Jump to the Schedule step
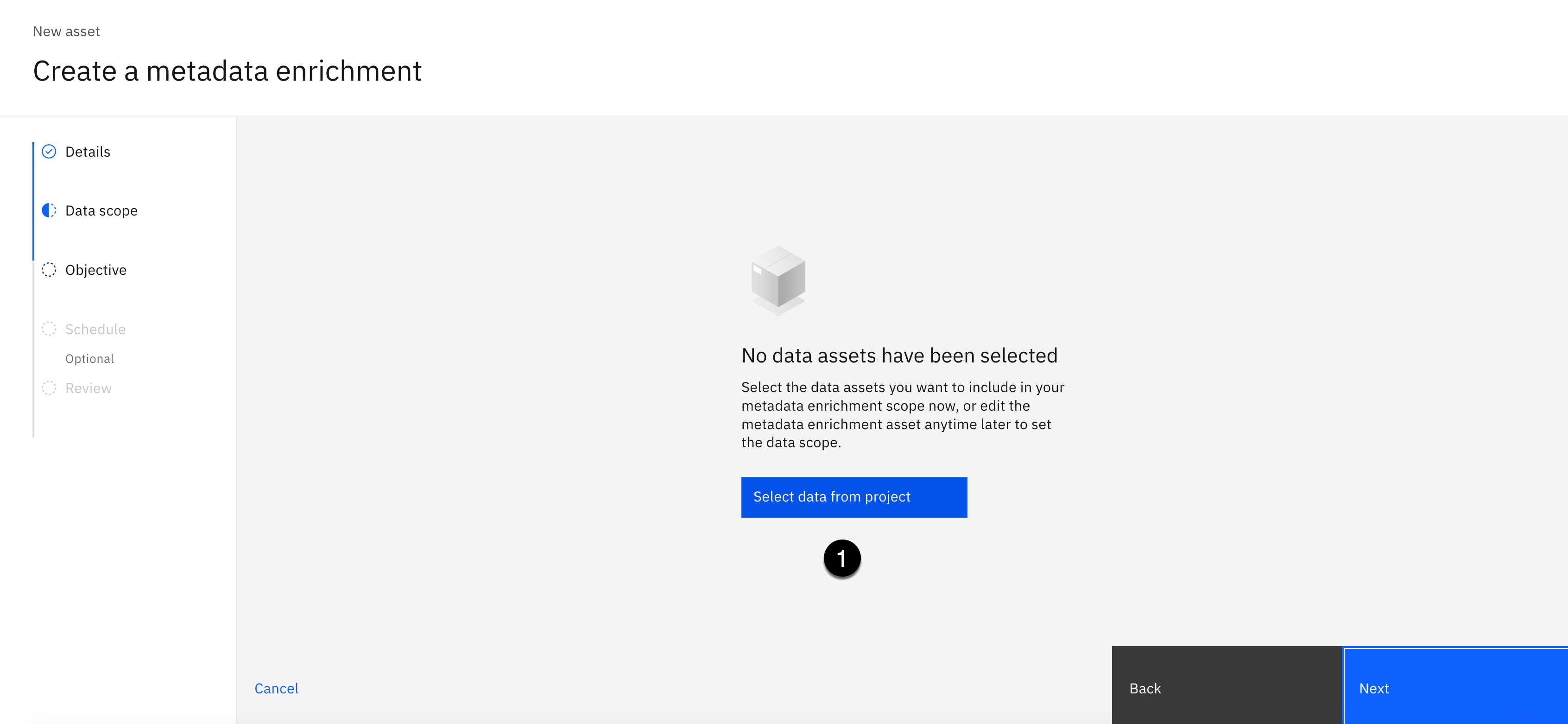This screenshot has height=724, width=1568. [x=95, y=329]
